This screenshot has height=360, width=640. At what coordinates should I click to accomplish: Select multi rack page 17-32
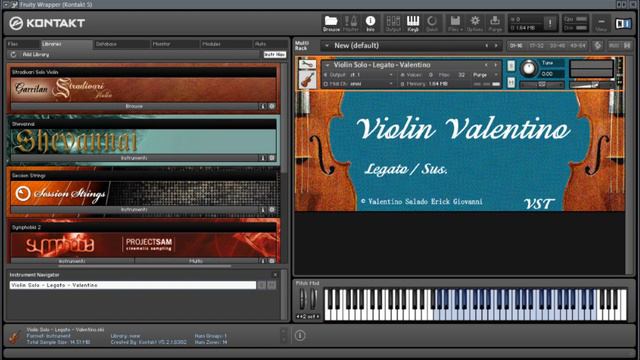[x=537, y=46]
